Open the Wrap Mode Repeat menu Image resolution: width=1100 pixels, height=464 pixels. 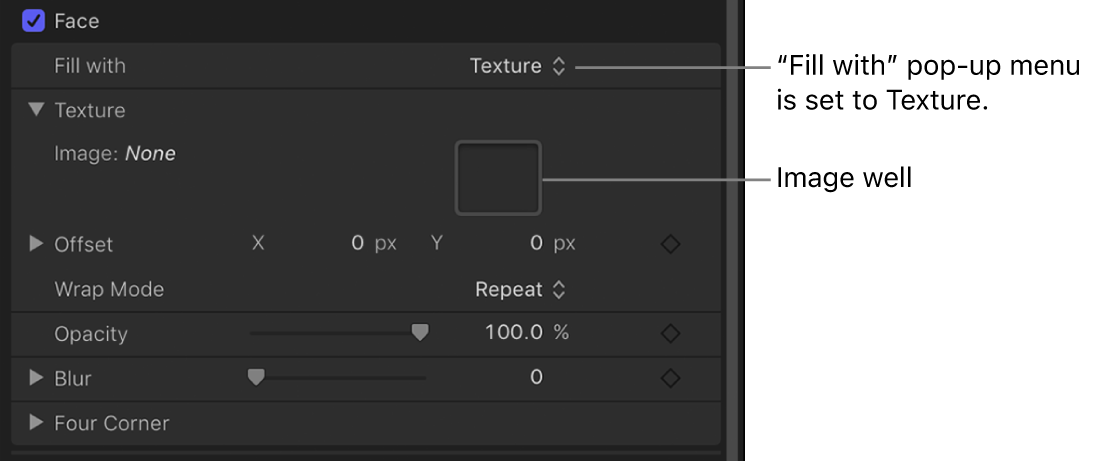(520, 289)
